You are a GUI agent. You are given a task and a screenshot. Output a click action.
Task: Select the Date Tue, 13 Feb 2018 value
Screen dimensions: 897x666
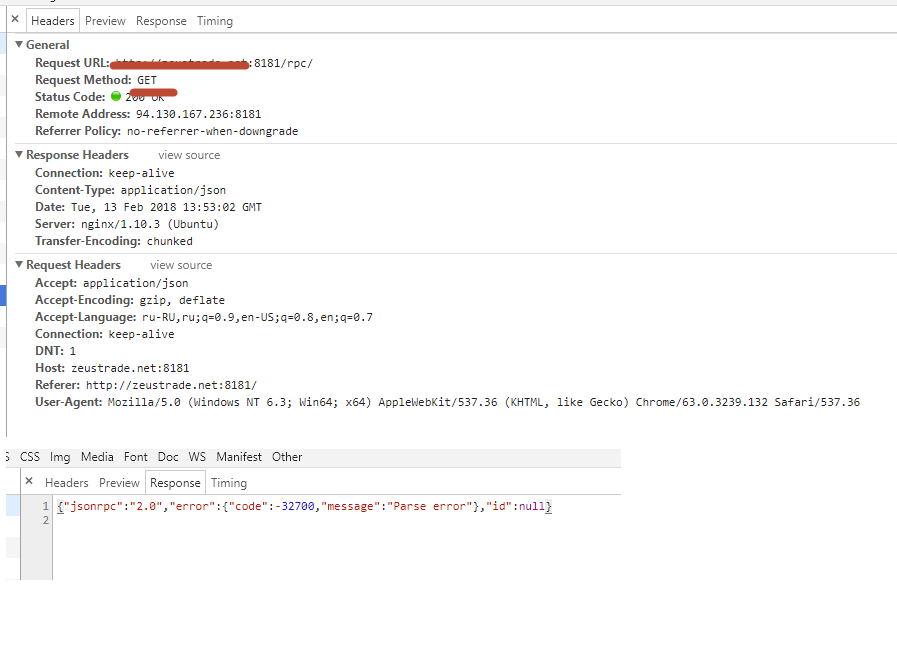[166, 207]
